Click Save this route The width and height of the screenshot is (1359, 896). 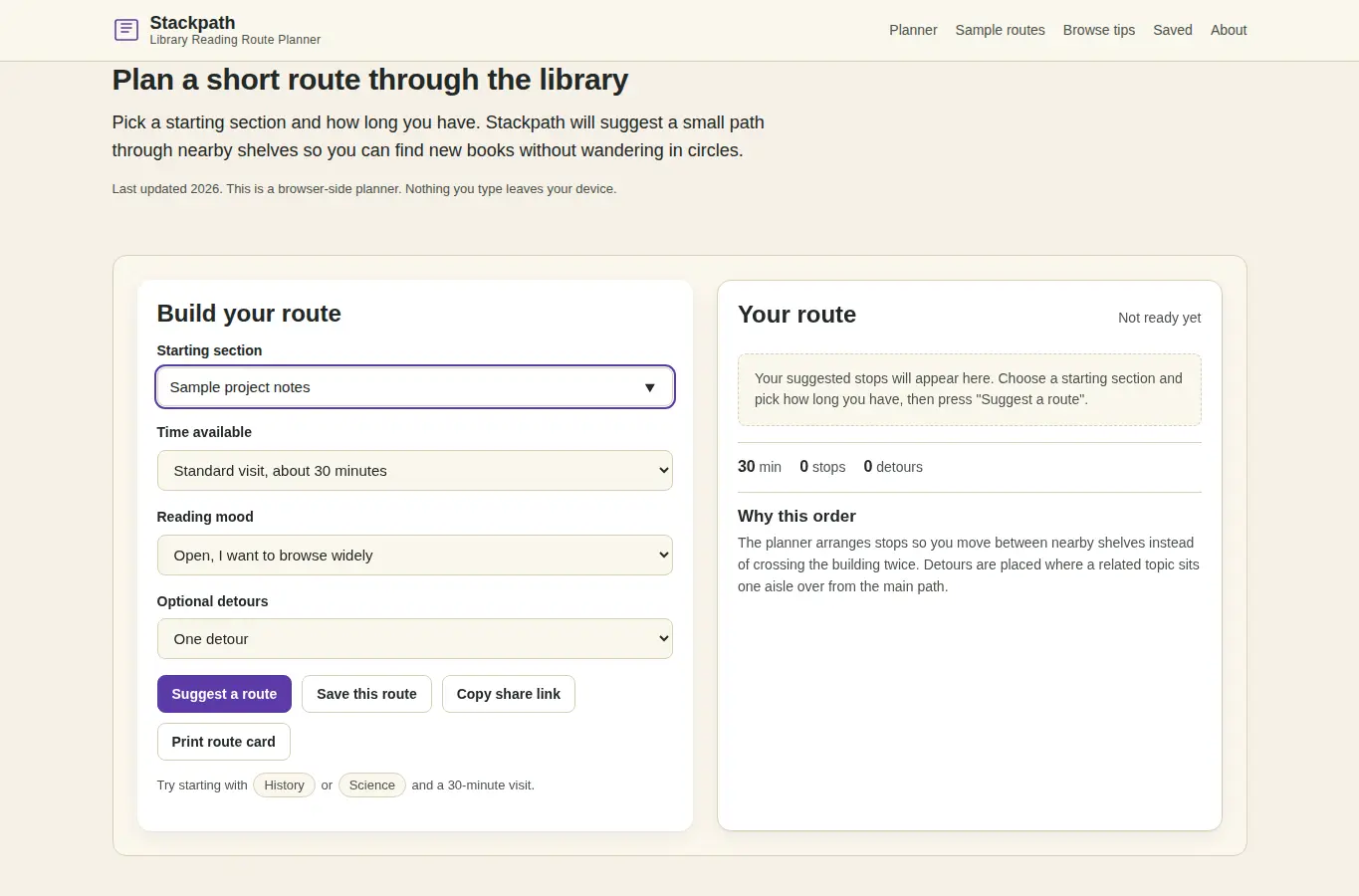pyautogui.click(x=366, y=694)
